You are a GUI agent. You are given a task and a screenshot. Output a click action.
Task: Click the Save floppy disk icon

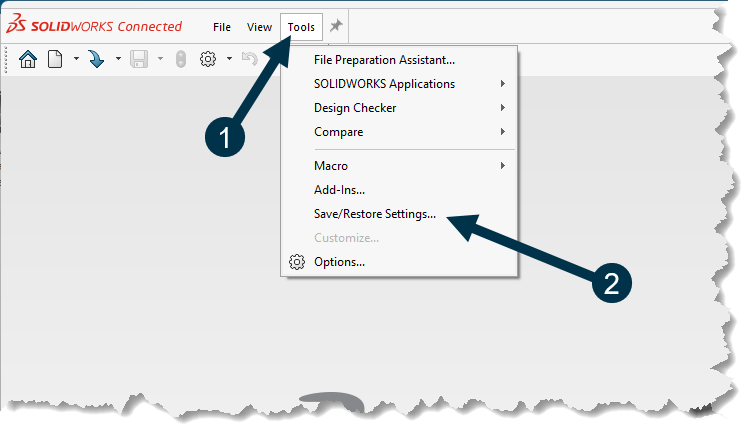coord(139,59)
